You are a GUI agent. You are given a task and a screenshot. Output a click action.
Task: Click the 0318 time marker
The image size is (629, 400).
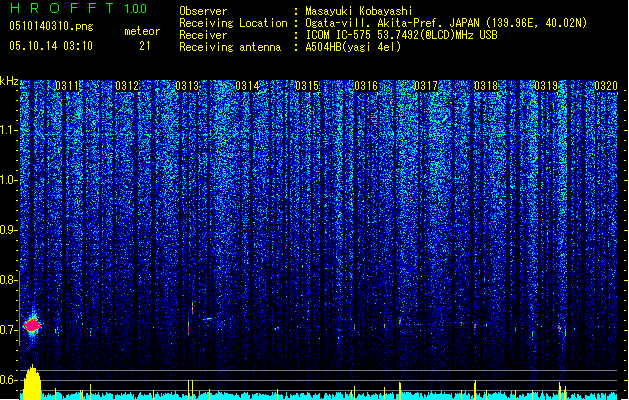486,86
